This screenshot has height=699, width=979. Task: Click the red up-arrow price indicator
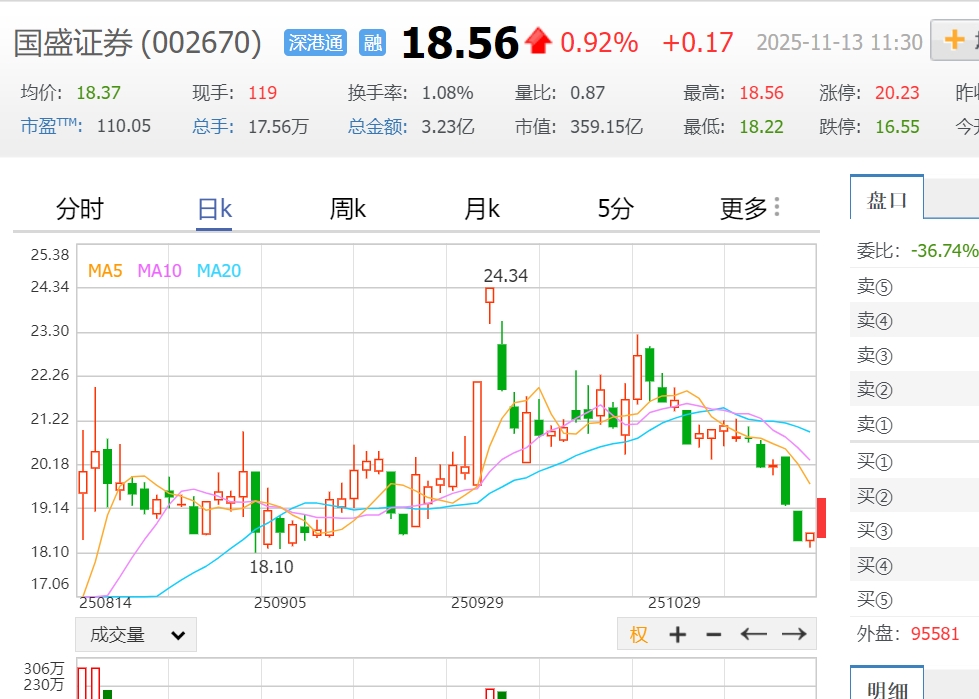(x=538, y=41)
